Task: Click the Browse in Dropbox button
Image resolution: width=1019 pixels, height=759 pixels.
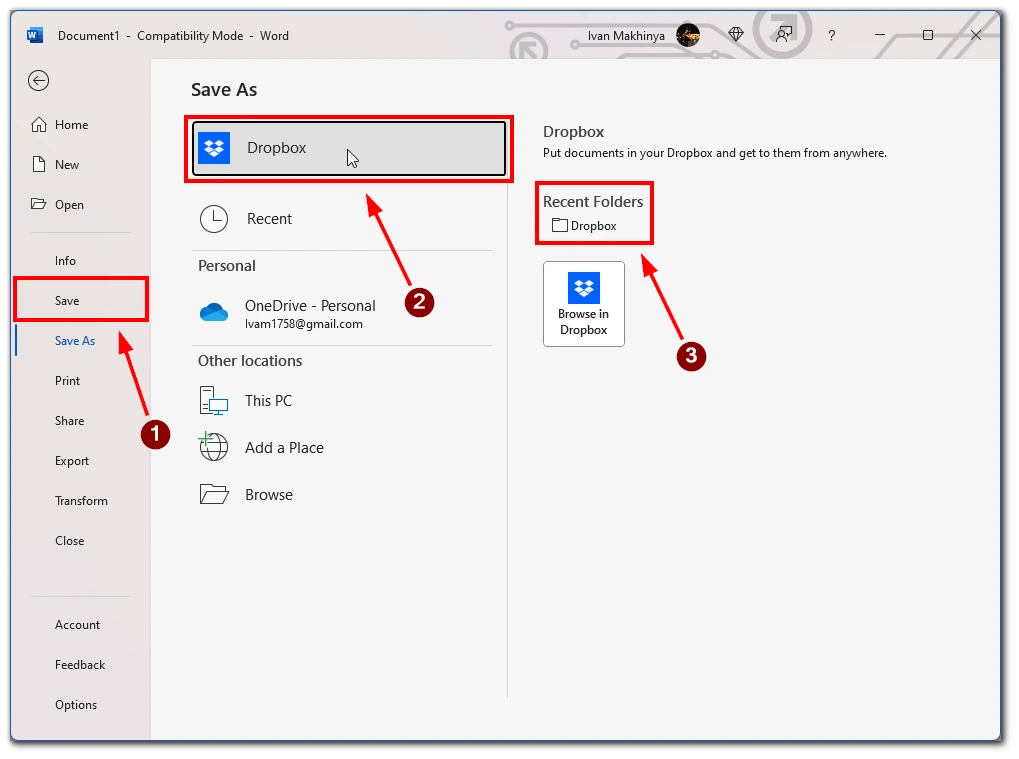Action: (x=584, y=304)
